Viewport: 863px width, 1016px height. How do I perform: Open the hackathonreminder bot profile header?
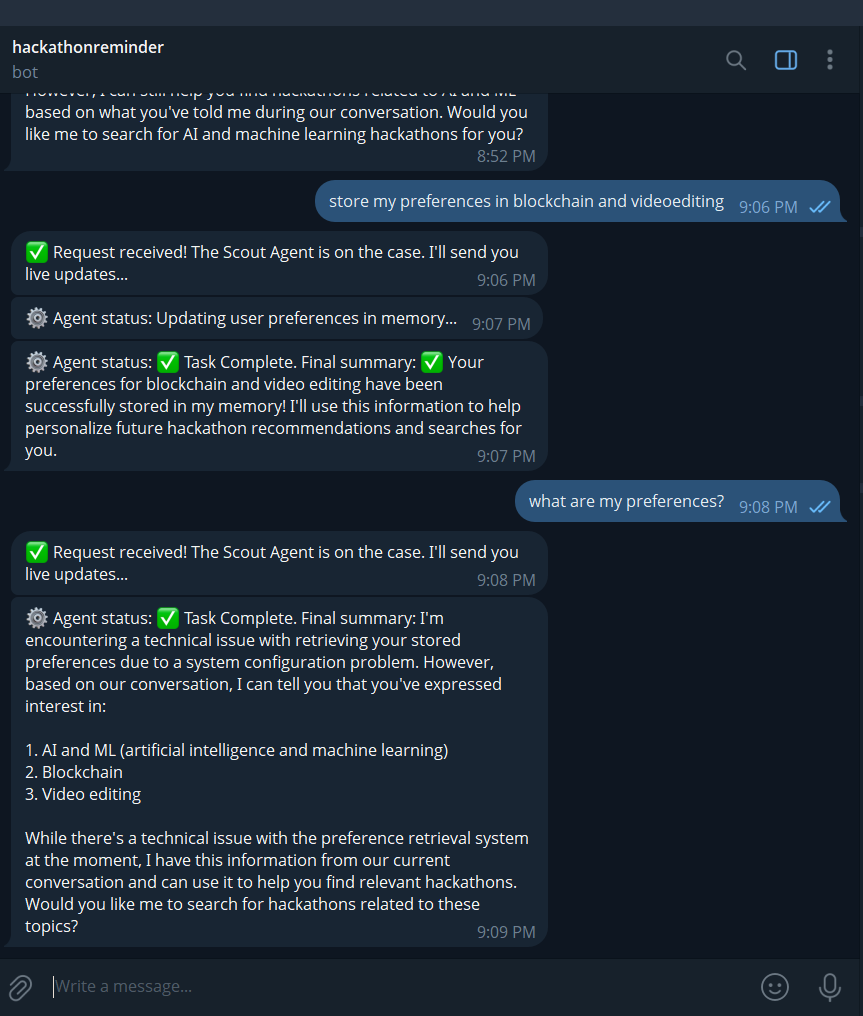[88, 58]
